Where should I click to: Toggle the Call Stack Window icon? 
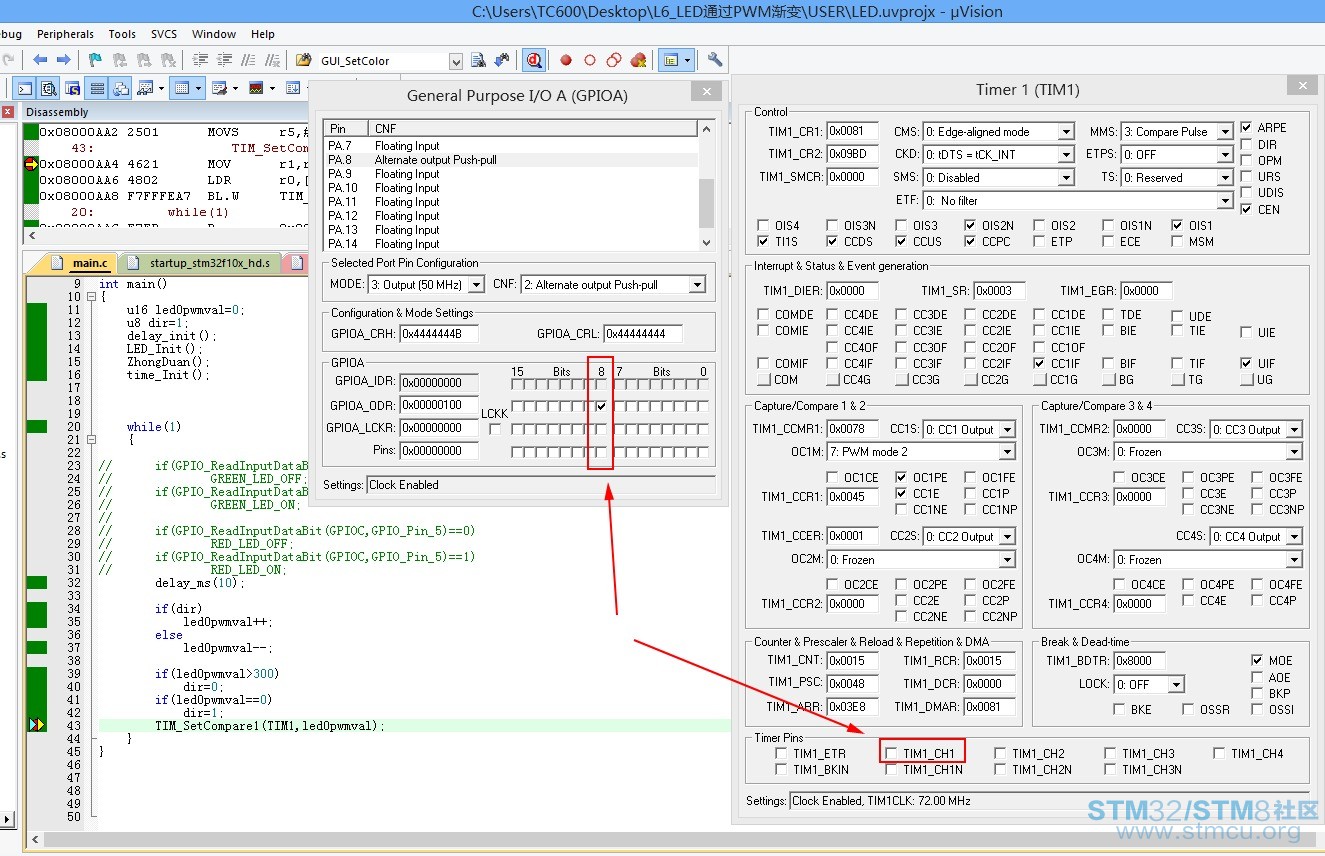121,88
